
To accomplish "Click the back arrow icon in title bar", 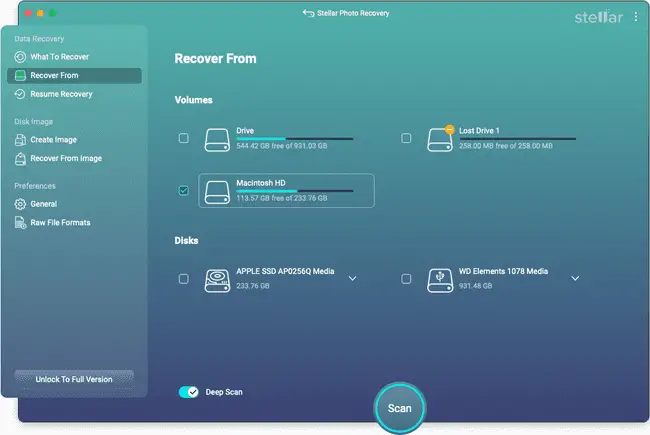I will click(x=308, y=13).
